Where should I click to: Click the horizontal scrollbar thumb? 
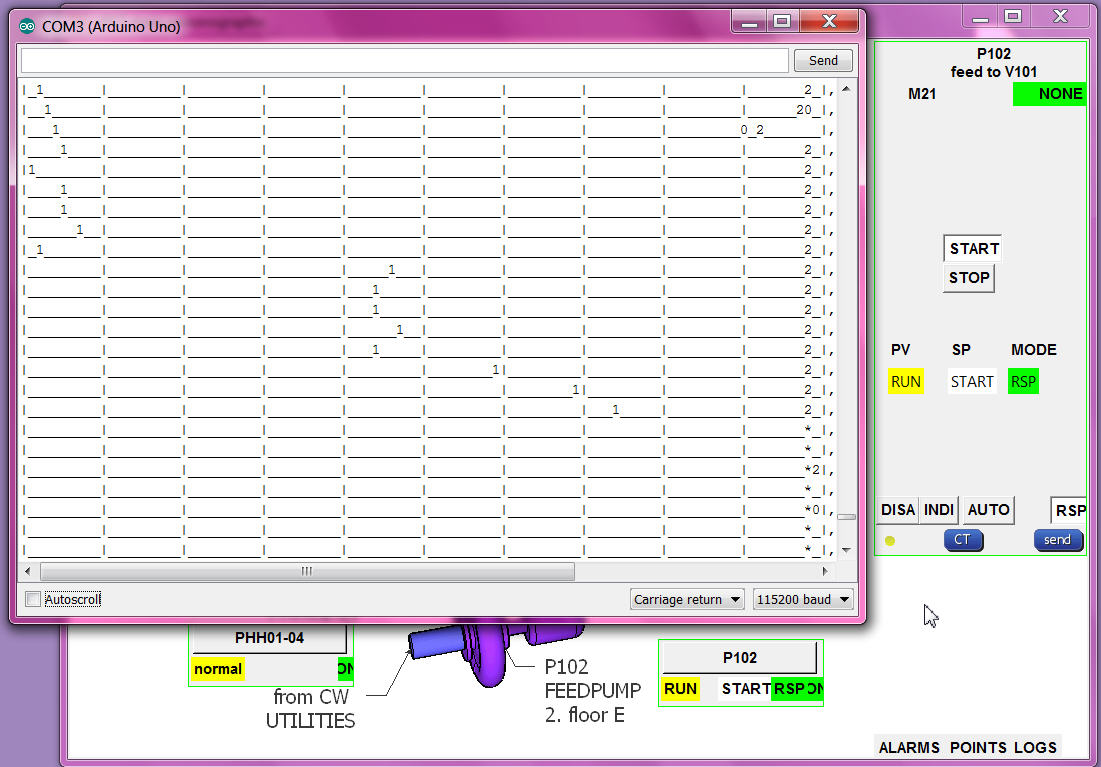point(306,571)
